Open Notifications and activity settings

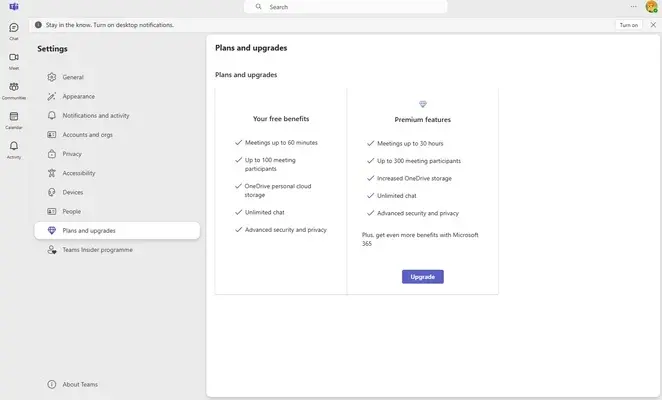[95, 115]
